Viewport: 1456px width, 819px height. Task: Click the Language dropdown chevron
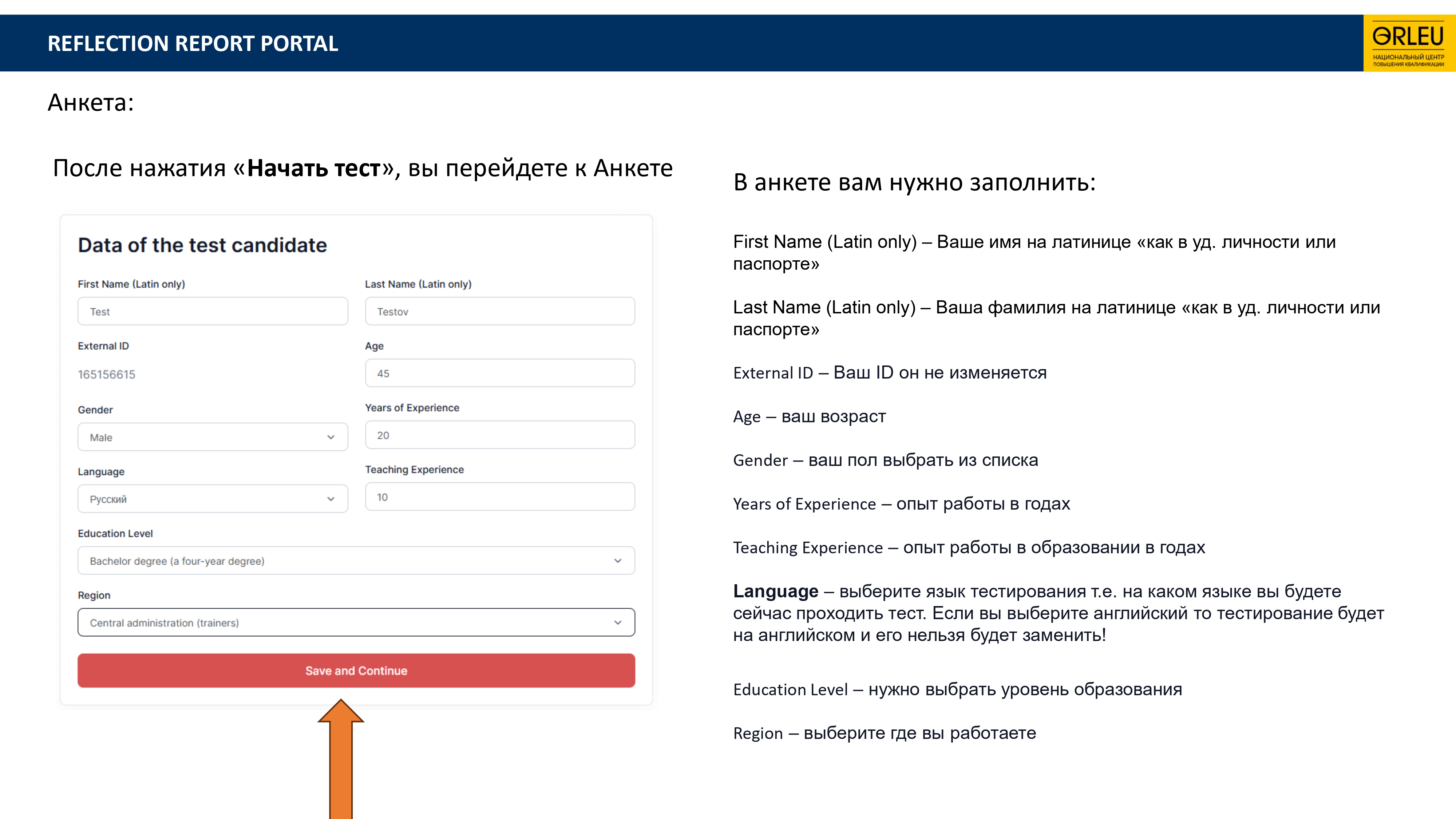(x=331, y=499)
